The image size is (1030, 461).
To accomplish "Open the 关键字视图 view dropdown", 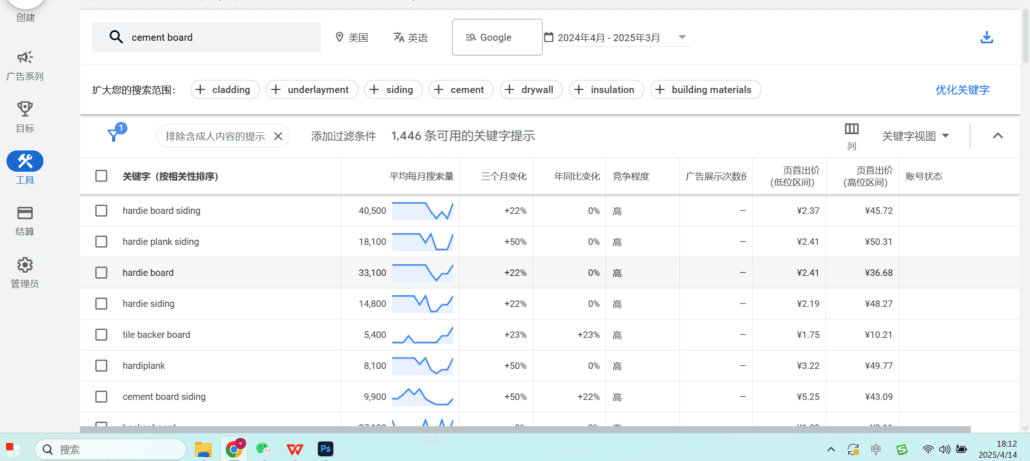I will (x=916, y=136).
